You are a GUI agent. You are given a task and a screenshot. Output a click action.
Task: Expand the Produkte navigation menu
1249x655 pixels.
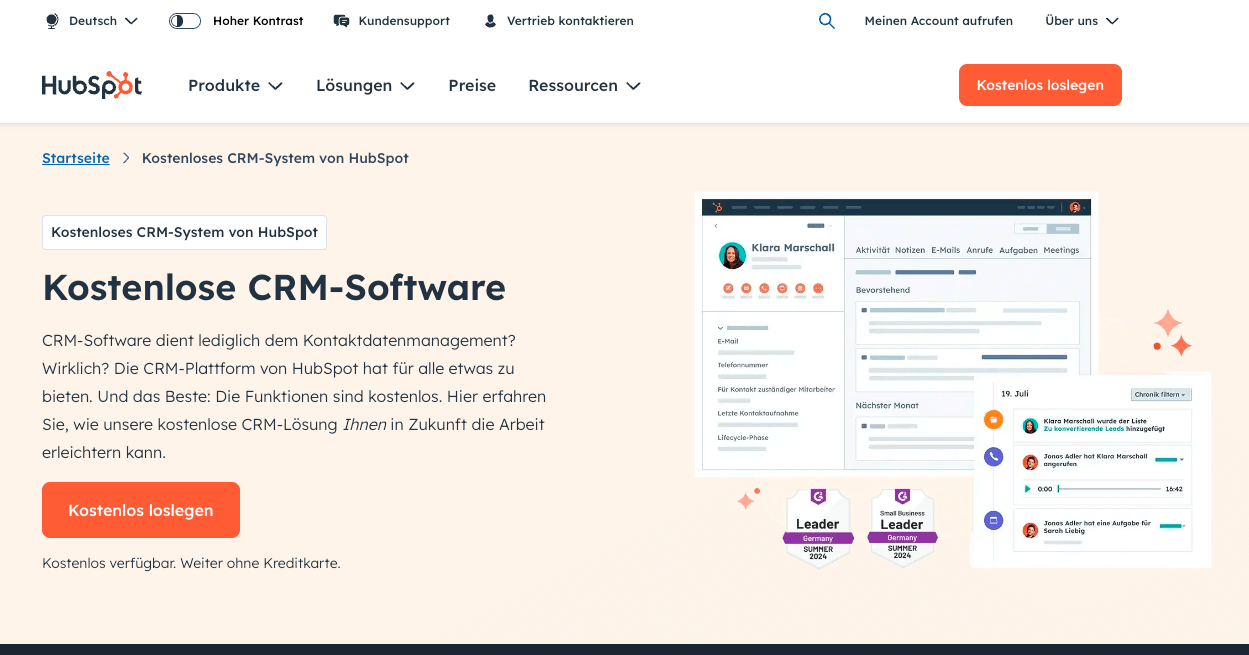235,85
